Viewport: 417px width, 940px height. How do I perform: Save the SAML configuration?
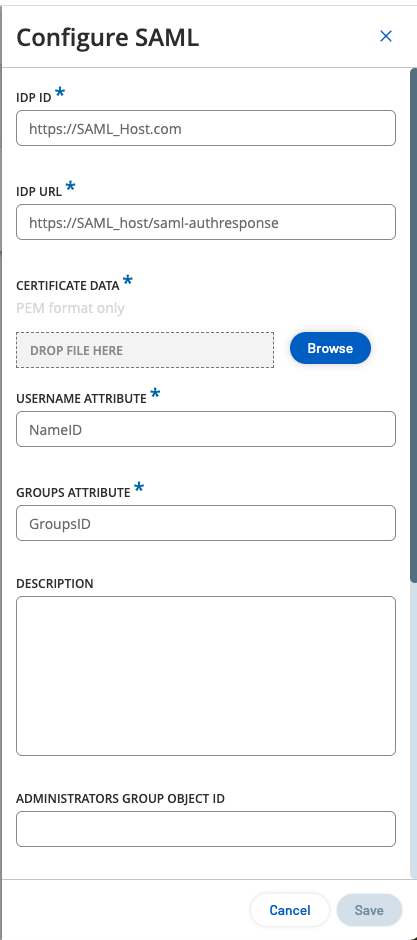tap(369, 911)
